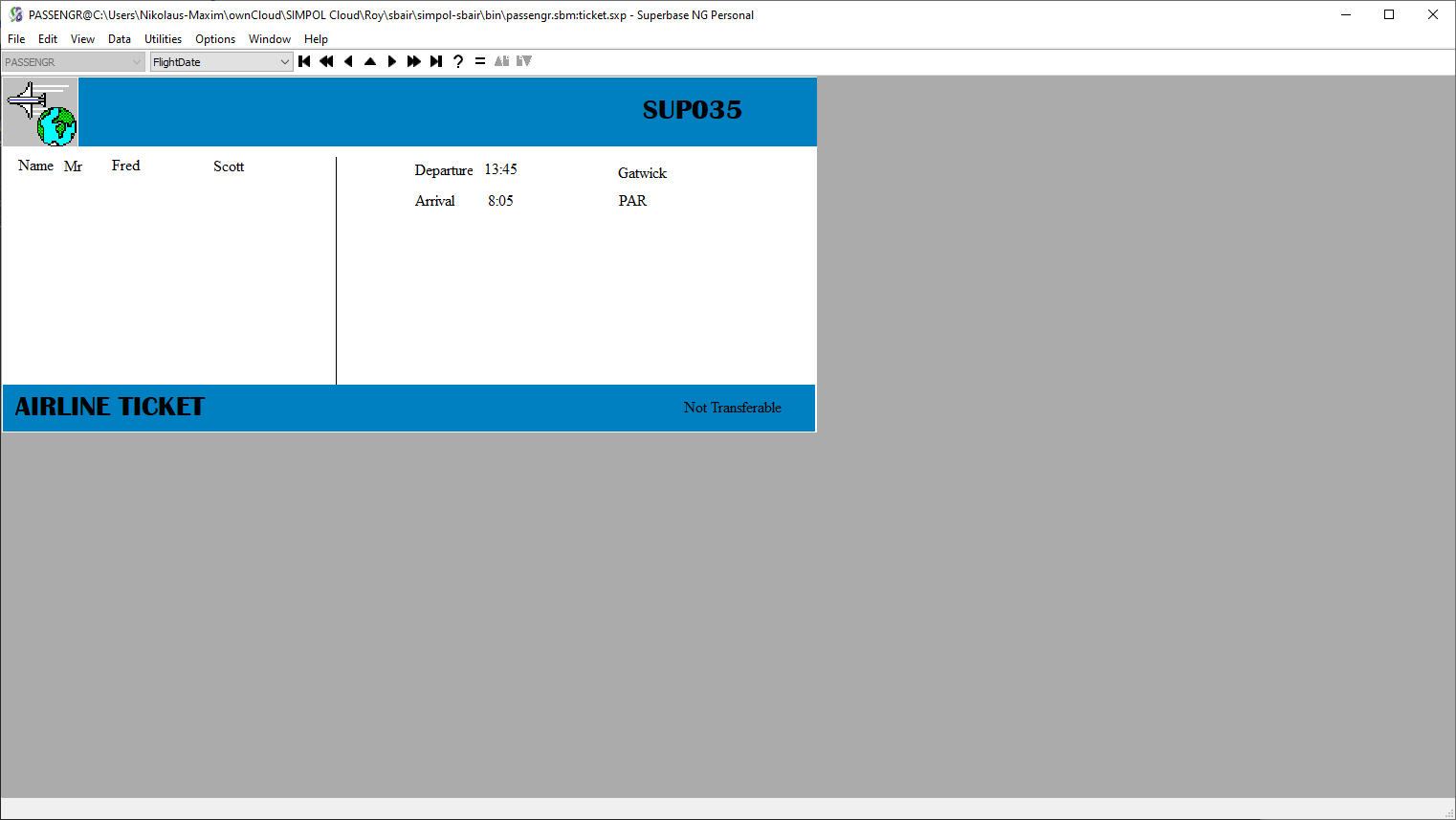This screenshot has height=820, width=1456.
Task: Click the SUP035 flight code header
Action: (691, 110)
